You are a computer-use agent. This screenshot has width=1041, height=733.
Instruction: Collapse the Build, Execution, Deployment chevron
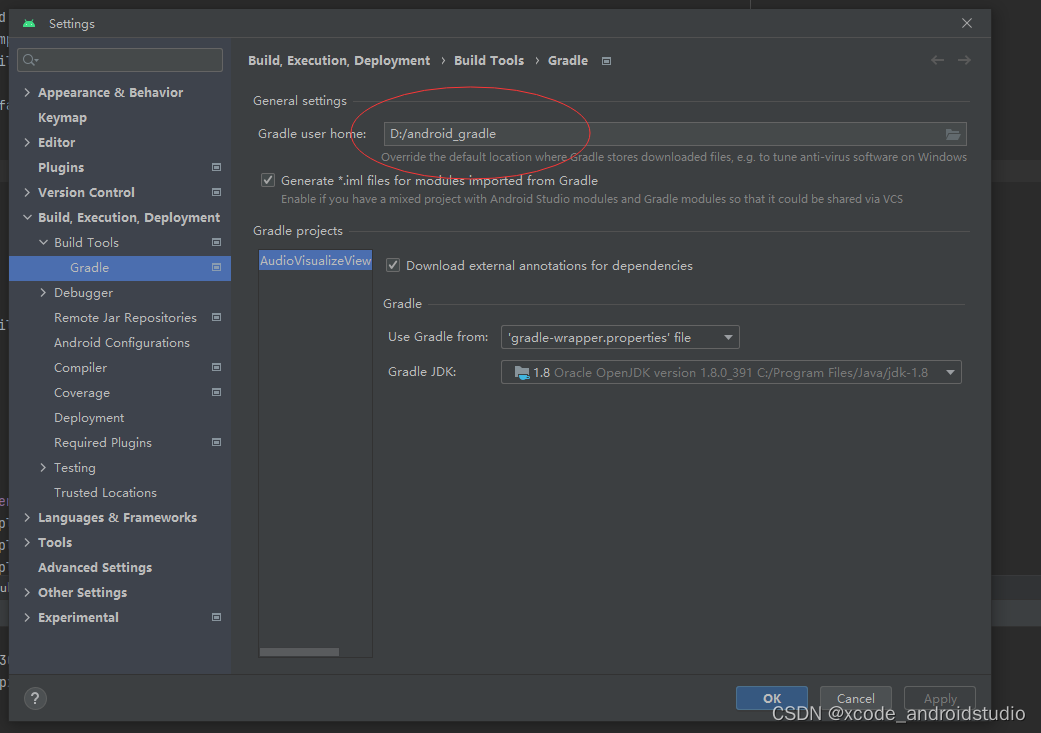point(27,217)
